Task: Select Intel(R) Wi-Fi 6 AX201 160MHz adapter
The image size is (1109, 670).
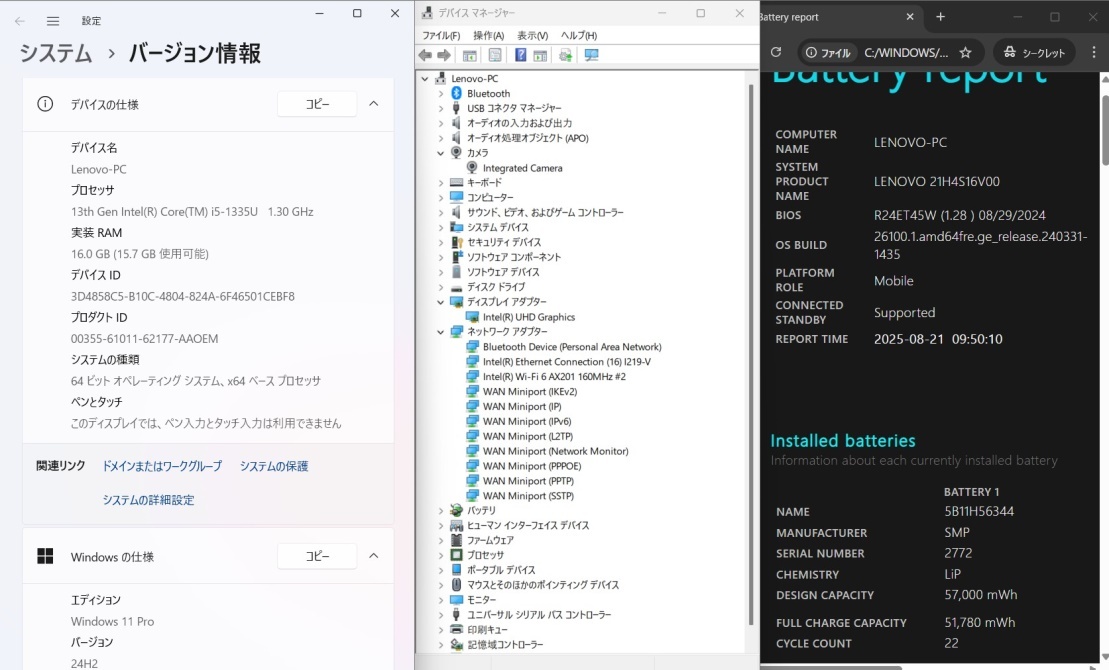Action: pyautogui.click(x=554, y=376)
